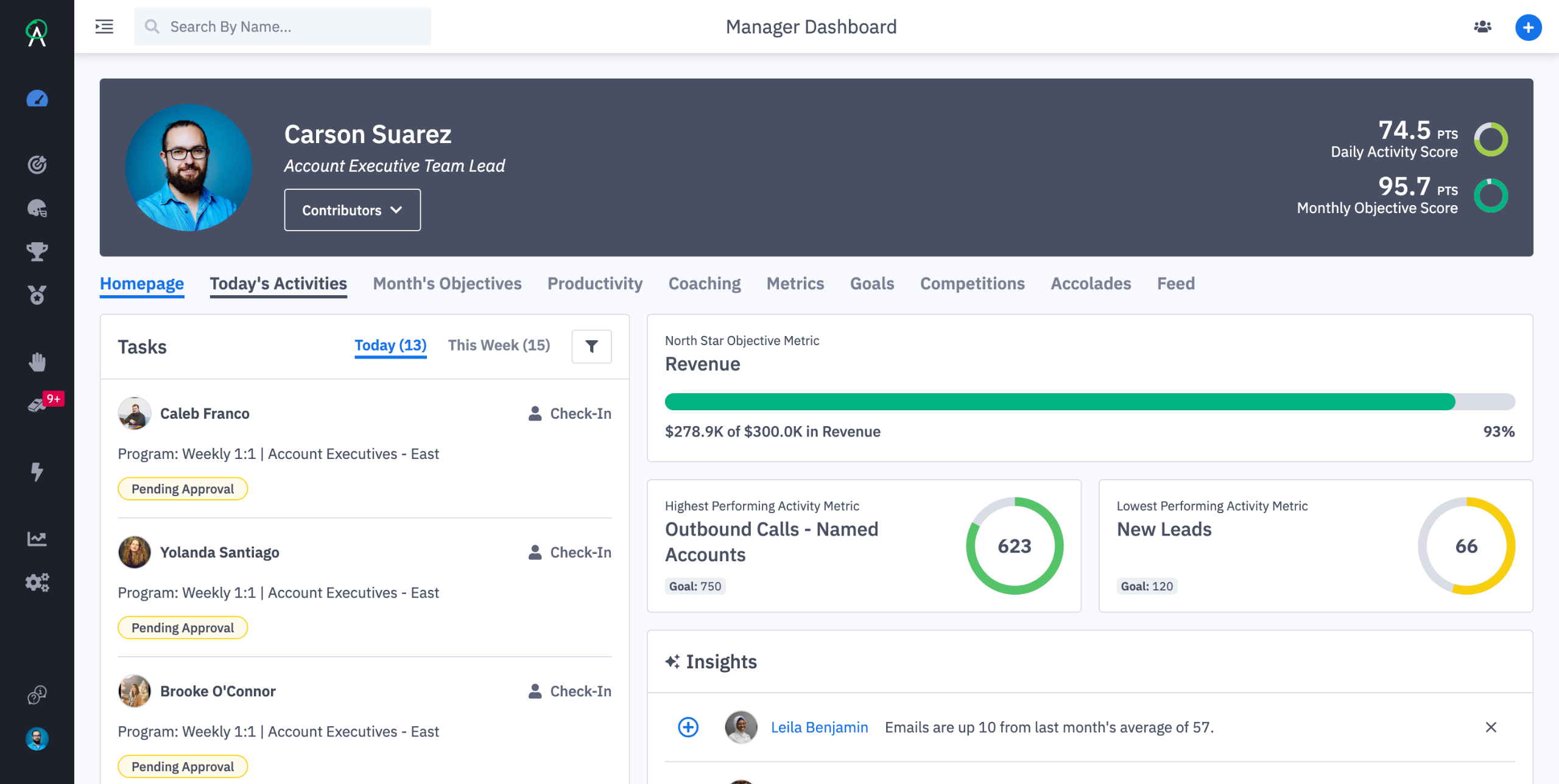Open the settings gears sidebar icon
This screenshot has height=784, width=1559.
pyautogui.click(x=37, y=583)
